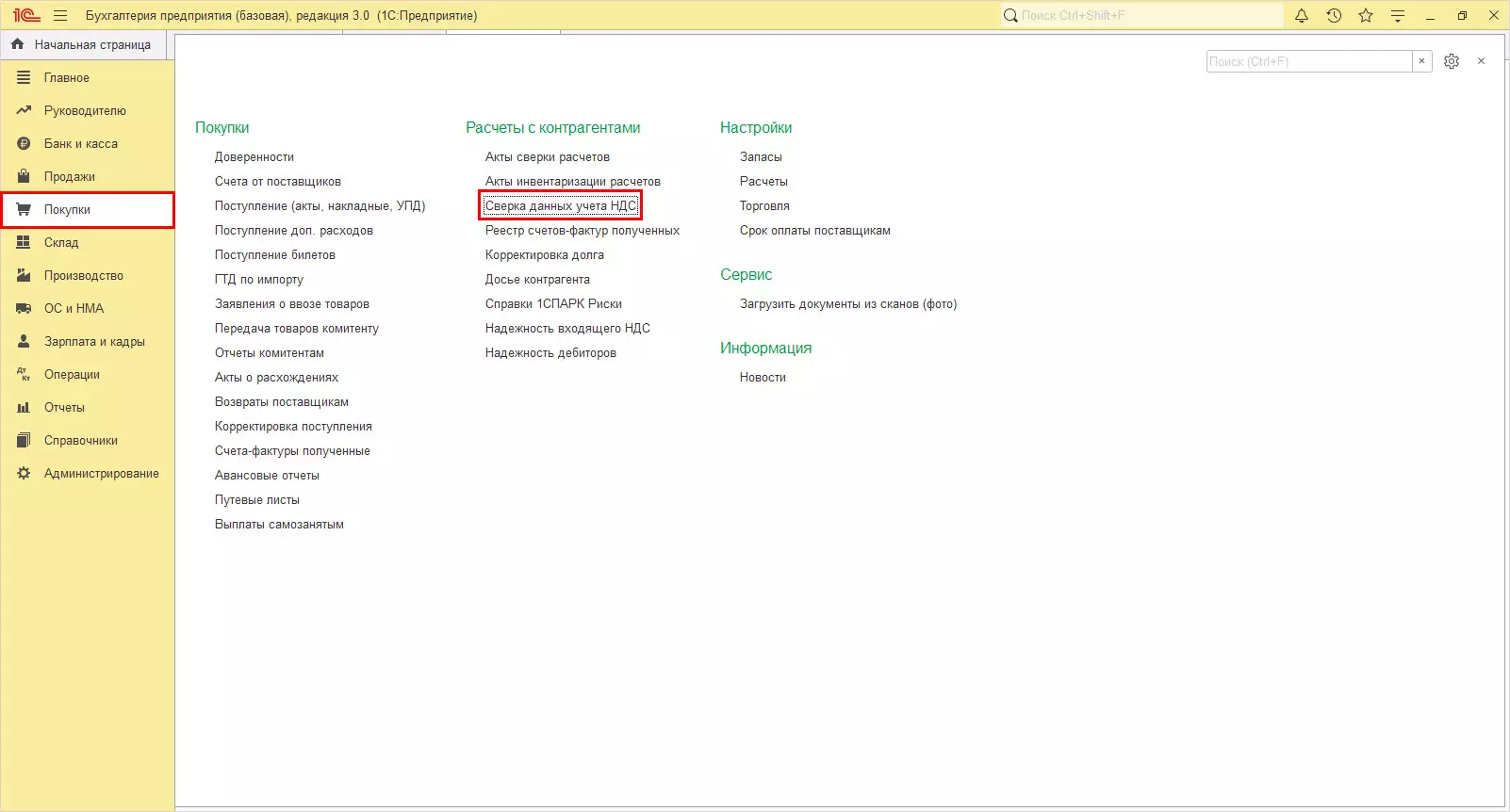Click the section panel search field
Screen dimensions: 1510x812
1309,61
